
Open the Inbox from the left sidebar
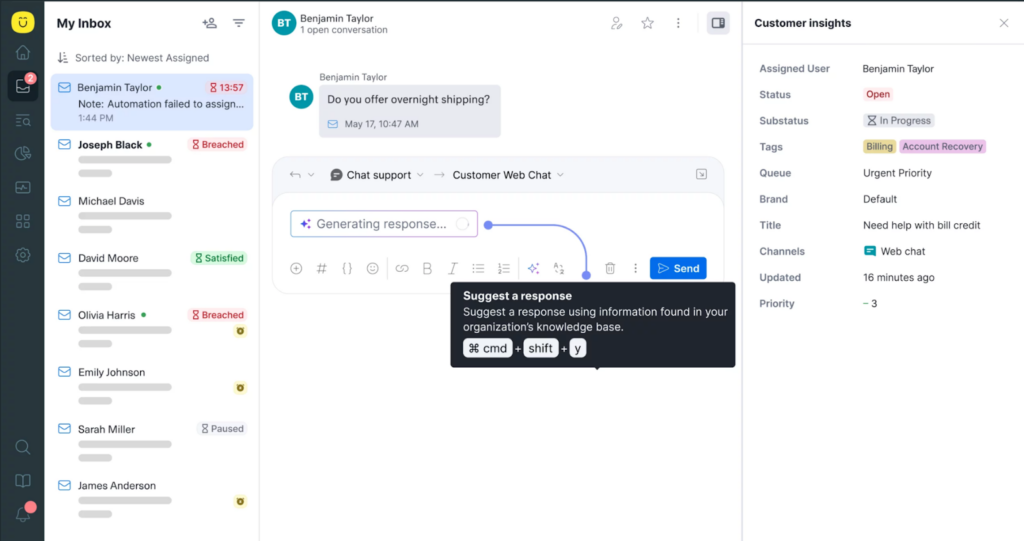tap(22, 86)
